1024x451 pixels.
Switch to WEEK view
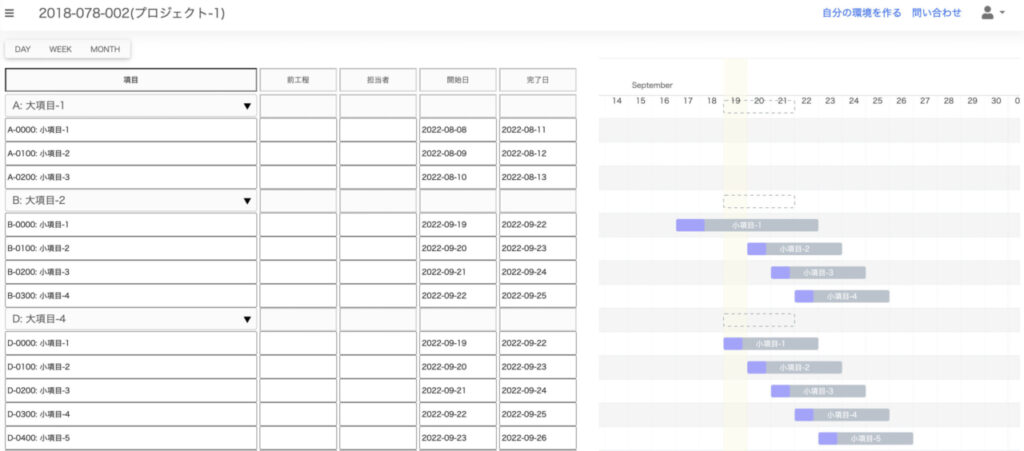click(60, 49)
